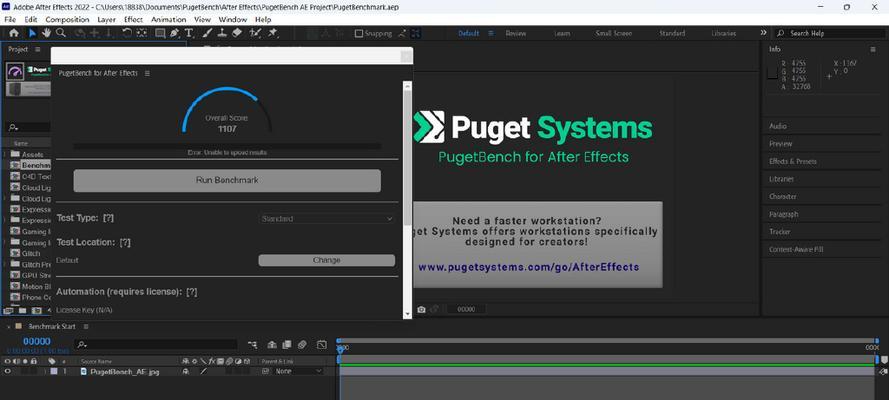Open the Test Type Standard dropdown
This screenshot has height=400, width=889.
point(327,219)
